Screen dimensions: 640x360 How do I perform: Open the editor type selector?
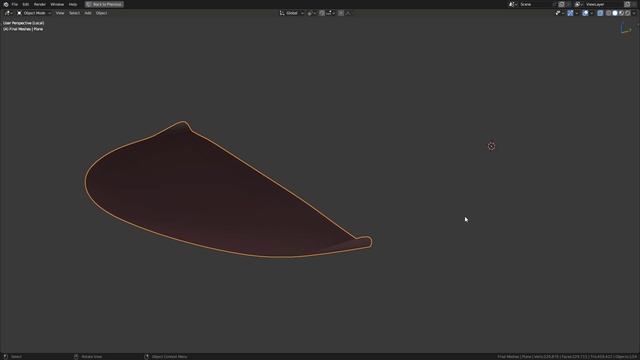[x=8, y=13]
